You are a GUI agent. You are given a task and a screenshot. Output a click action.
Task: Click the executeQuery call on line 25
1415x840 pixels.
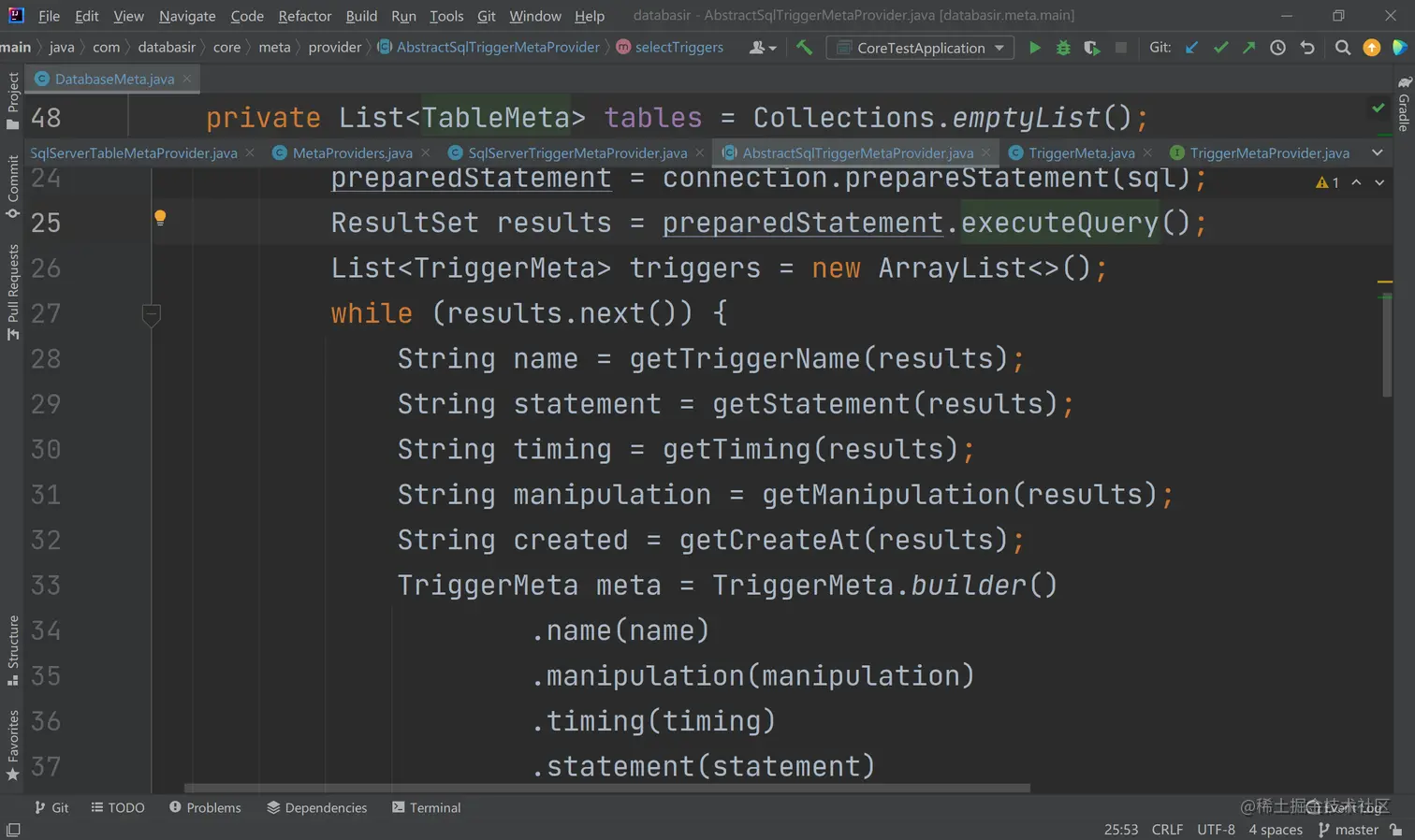(1060, 223)
